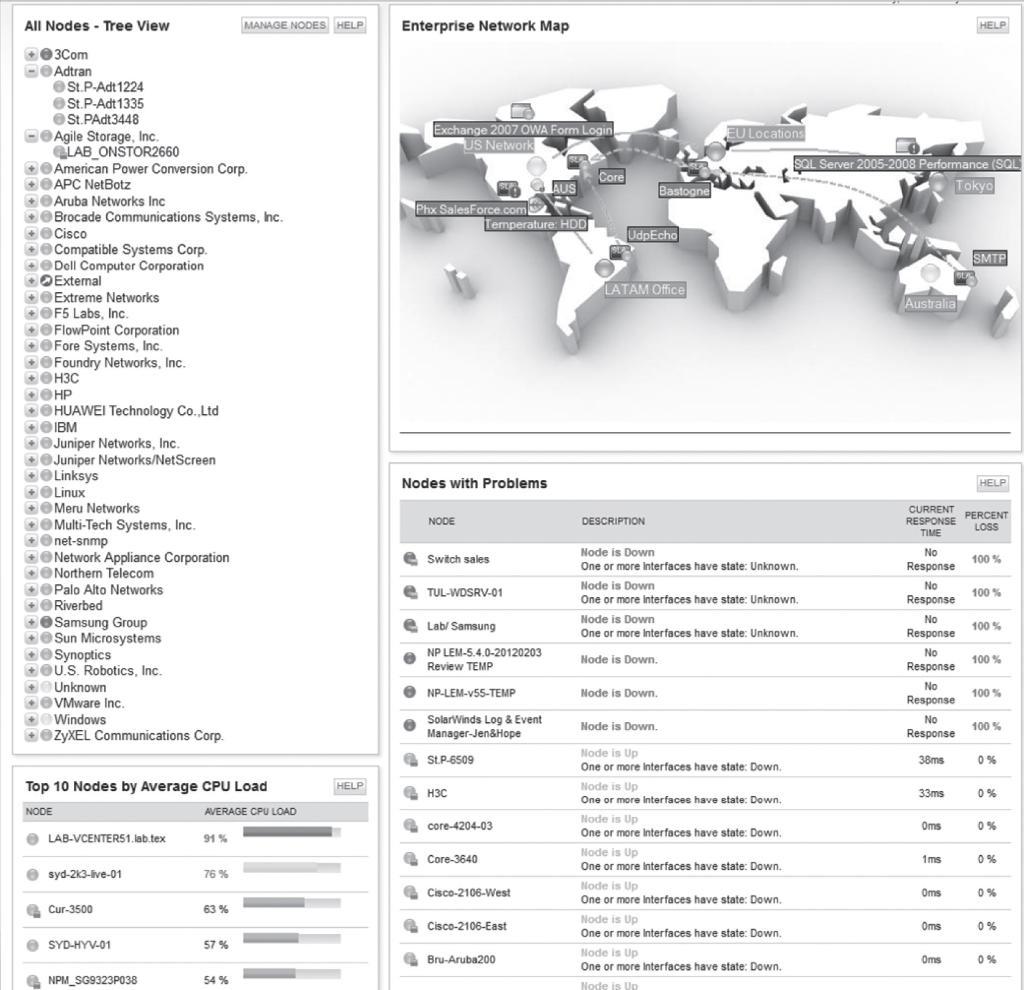Click the Cur-3500 CPU load bar
1024x990 pixels.
click(x=292, y=903)
